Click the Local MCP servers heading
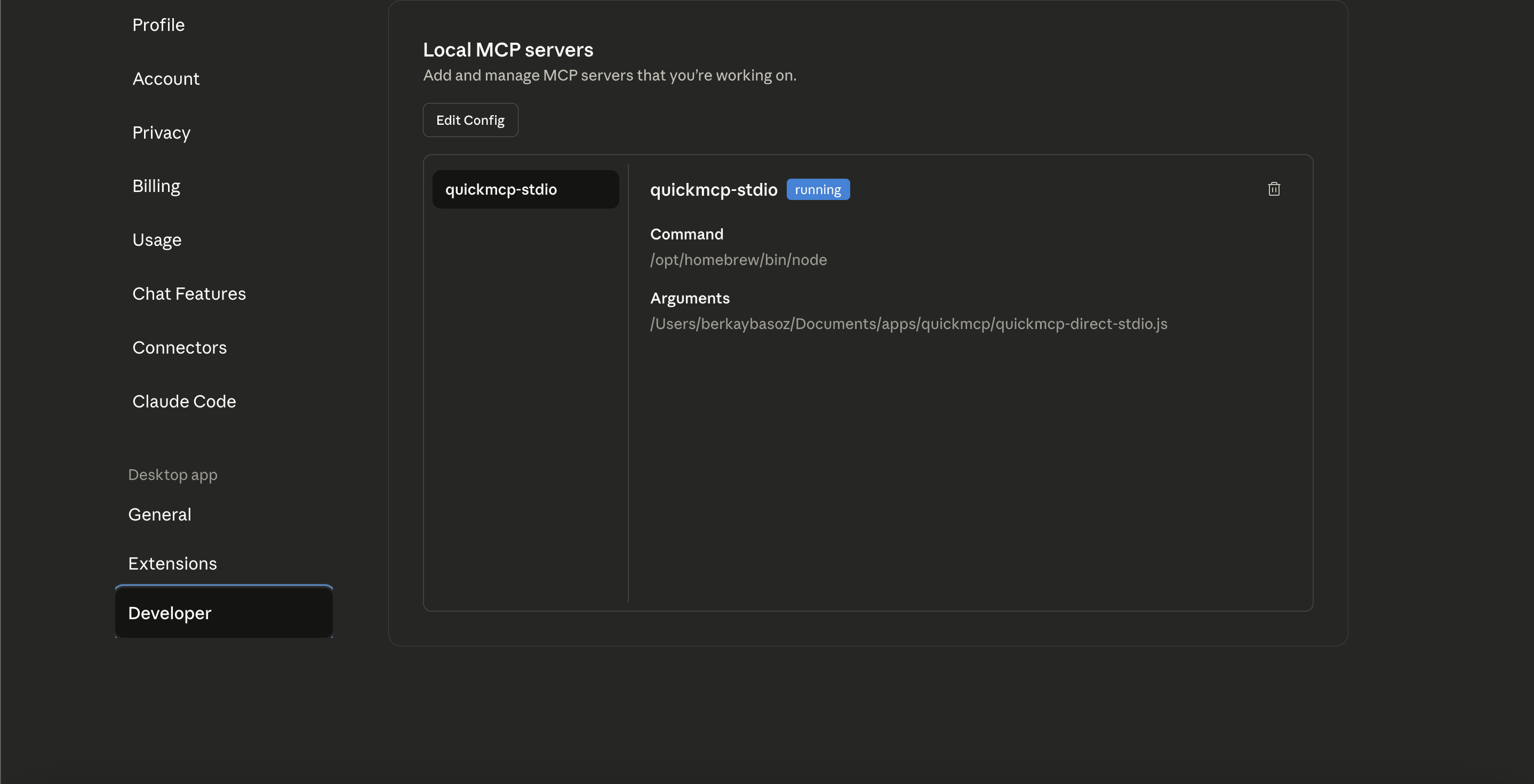 click(507, 49)
